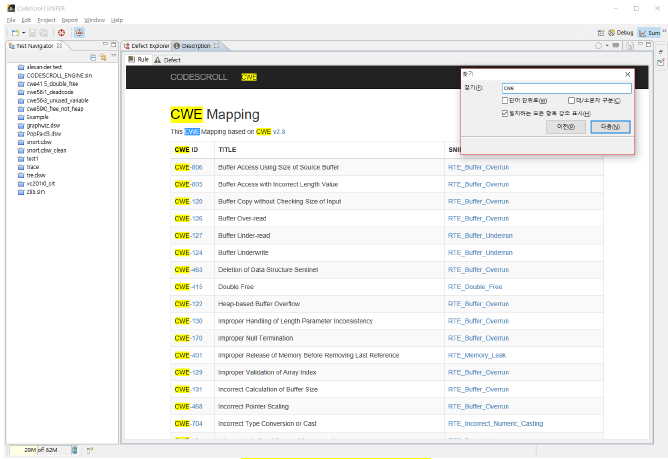Click the folder icon of zlib.sln

pos(20,192)
